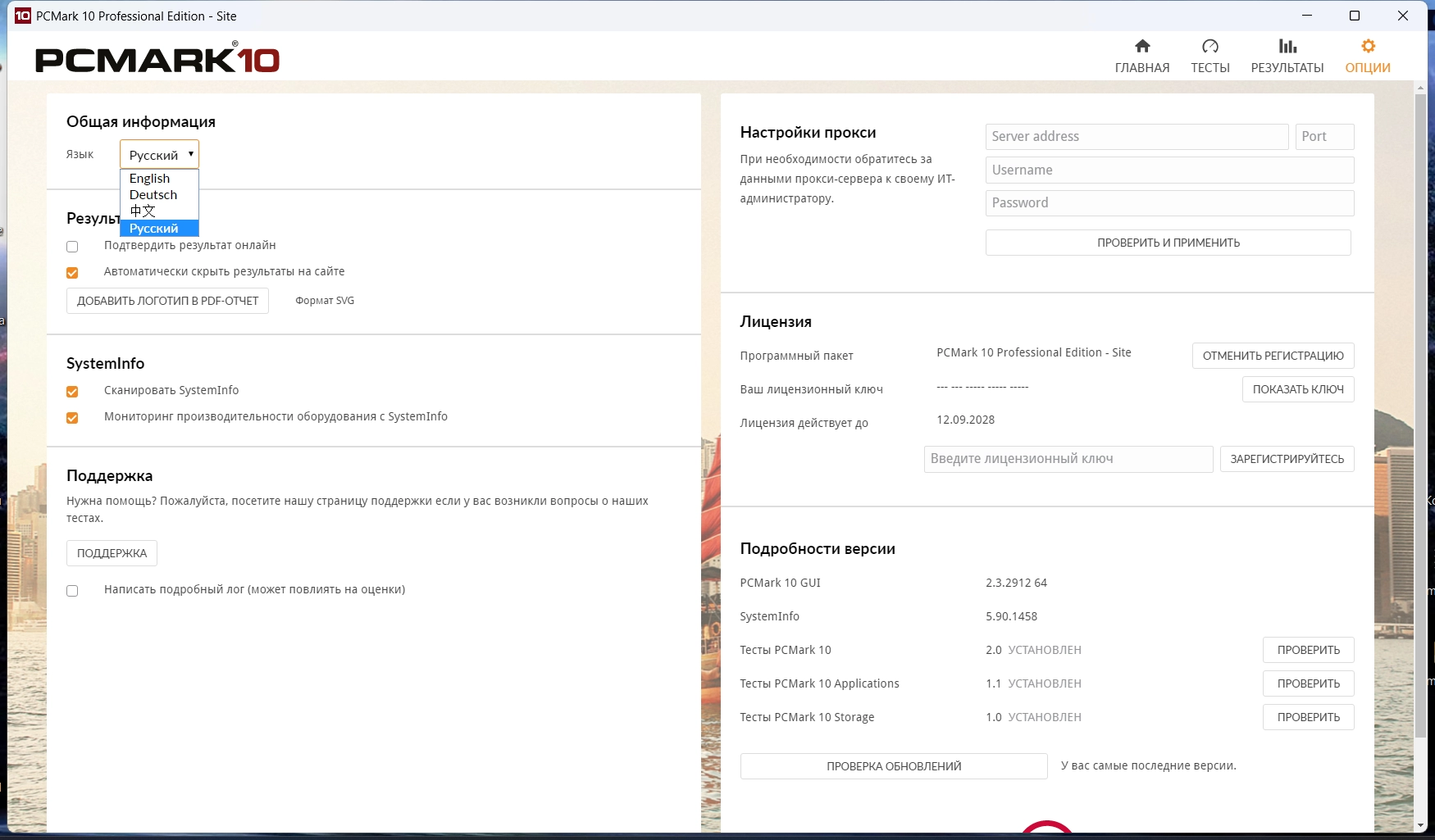This screenshot has width=1435, height=840.
Task: Click license expiry date 12.09.2028
Action: pyautogui.click(x=966, y=420)
